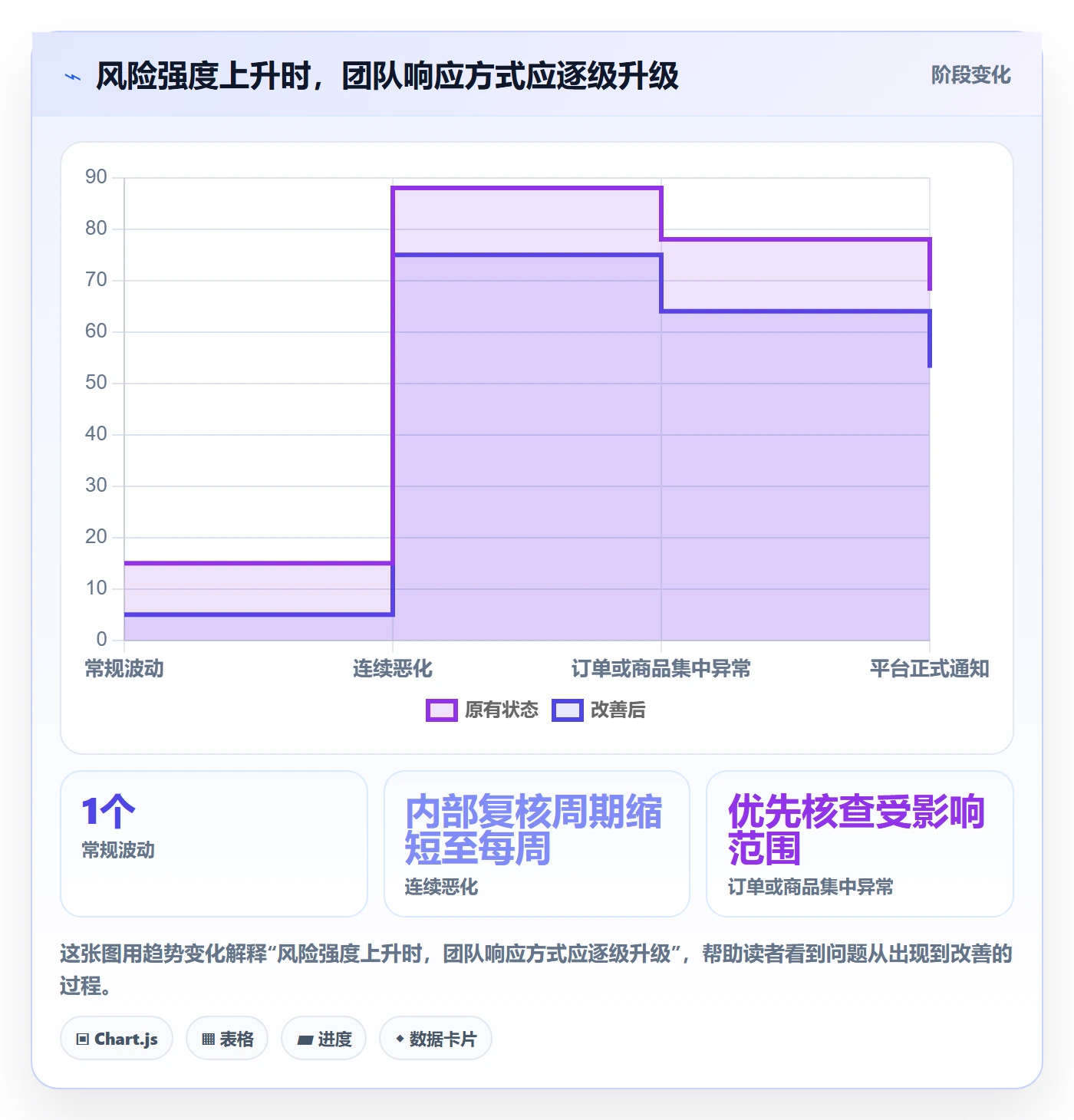Viewport: 1074px width, 1120px height.
Task: Select the Chart.js tag chip
Action: (x=117, y=1039)
